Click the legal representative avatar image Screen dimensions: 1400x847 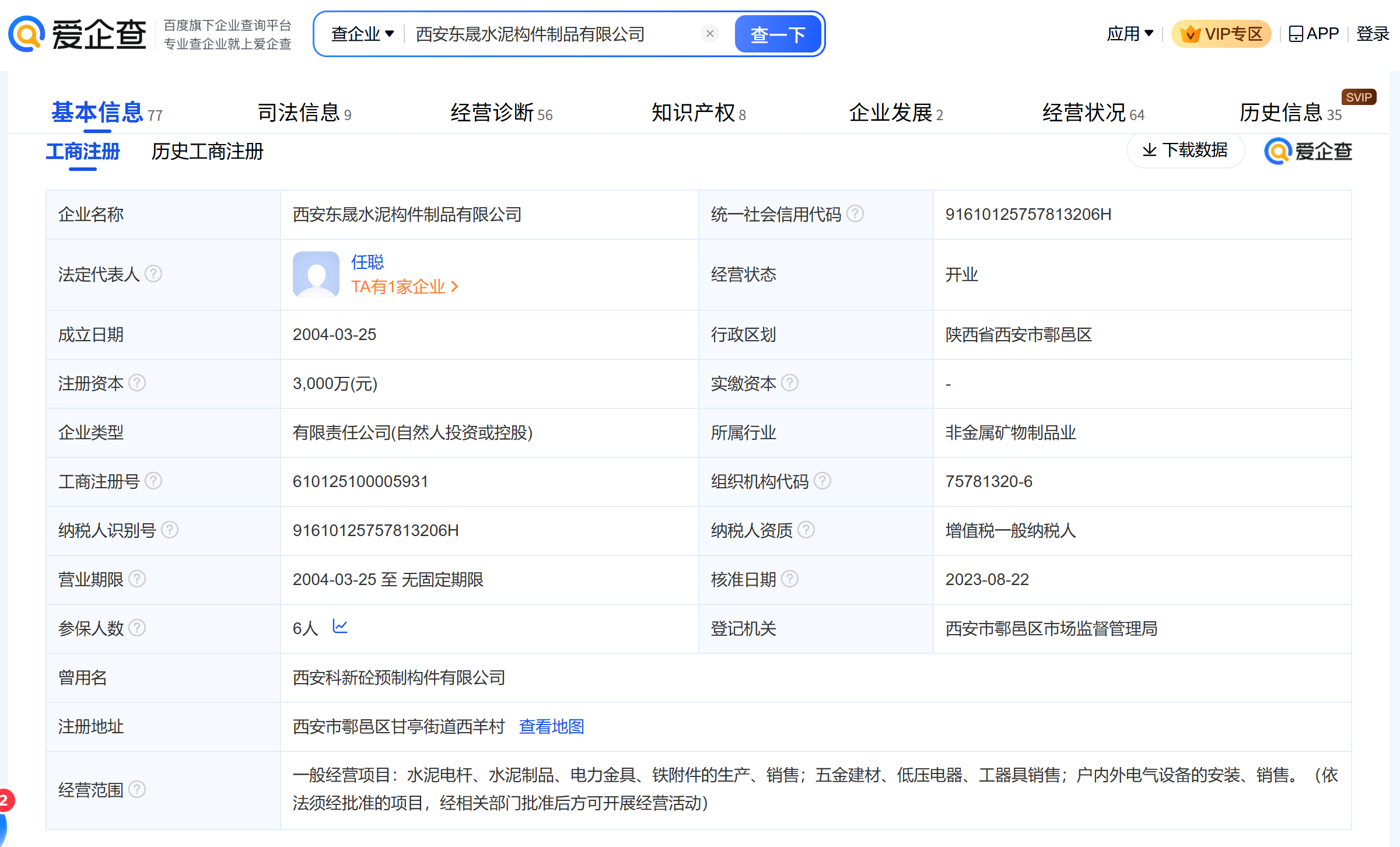tap(316, 274)
